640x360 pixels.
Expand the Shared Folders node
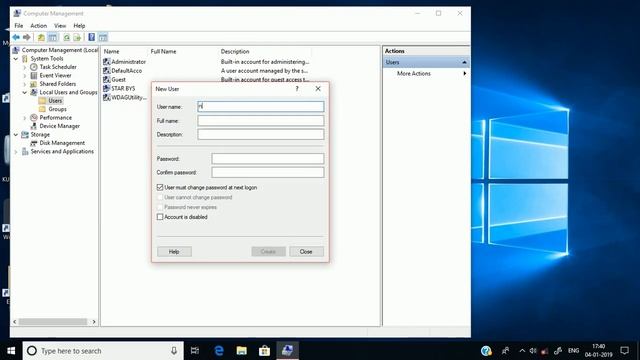24,84
